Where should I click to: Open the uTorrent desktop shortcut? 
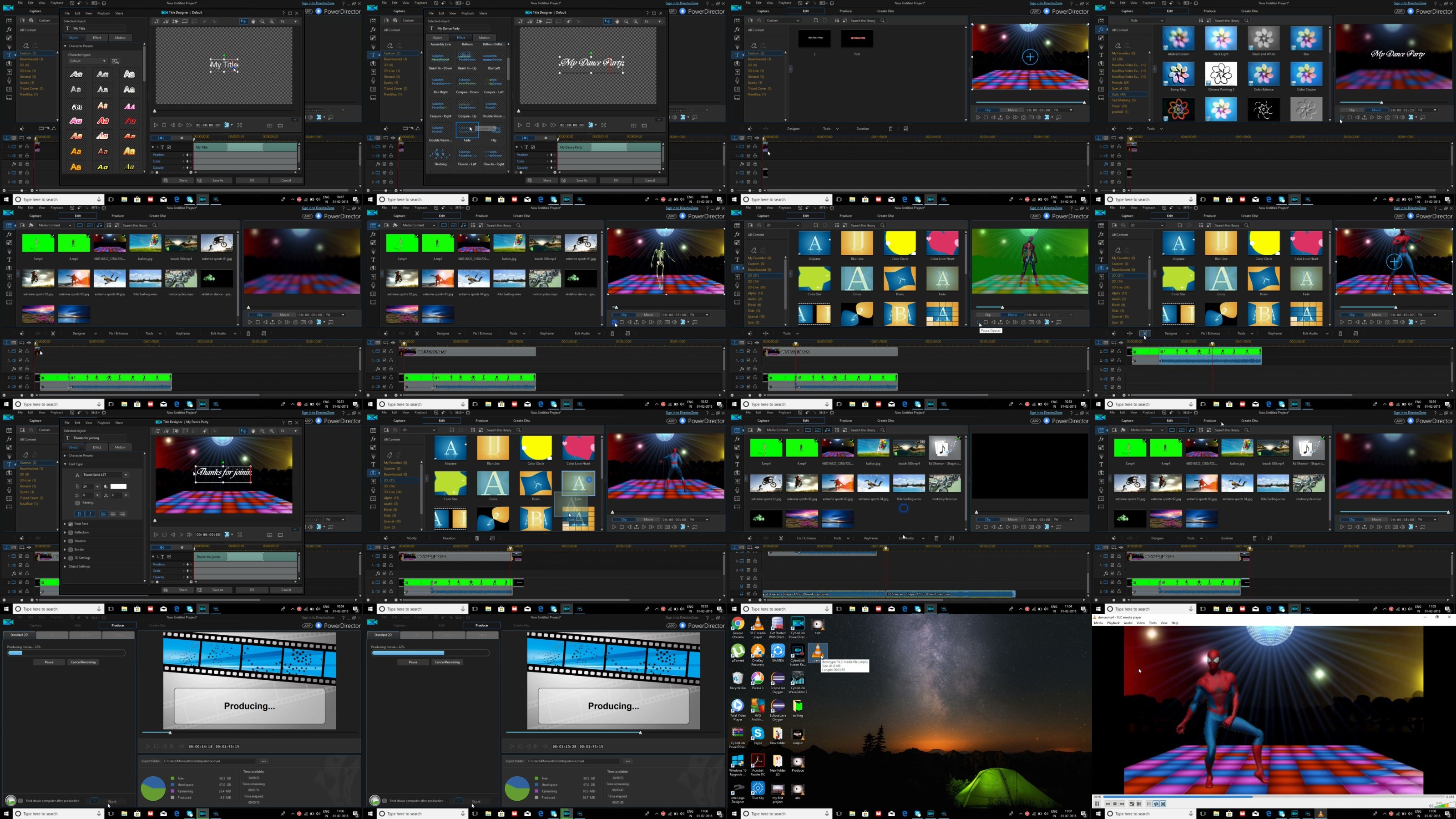[738, 652]
